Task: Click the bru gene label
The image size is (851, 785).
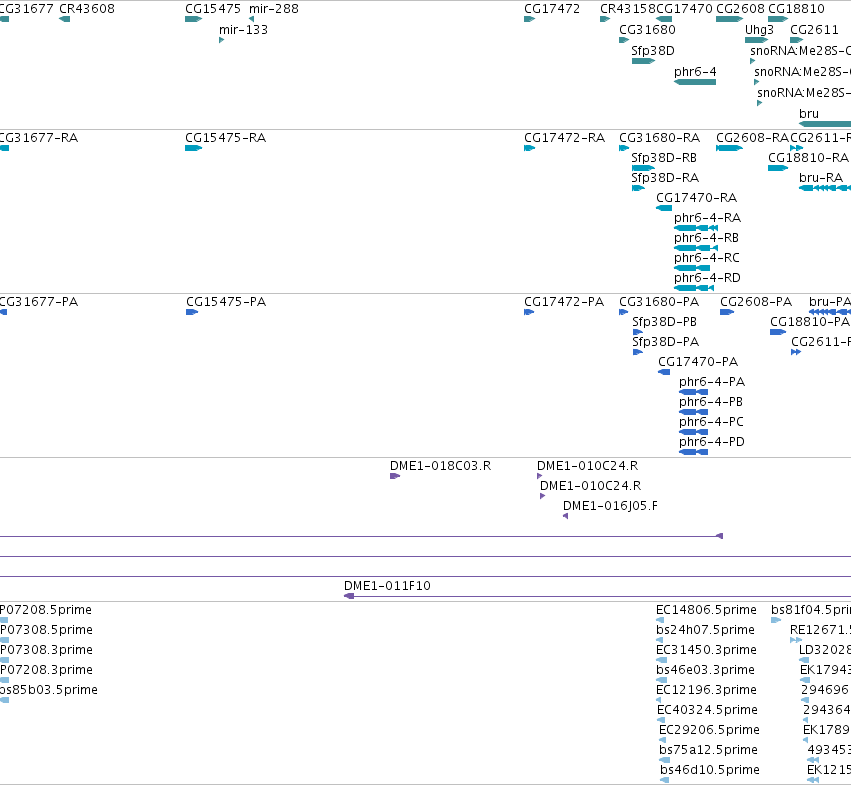Action: 809,113
